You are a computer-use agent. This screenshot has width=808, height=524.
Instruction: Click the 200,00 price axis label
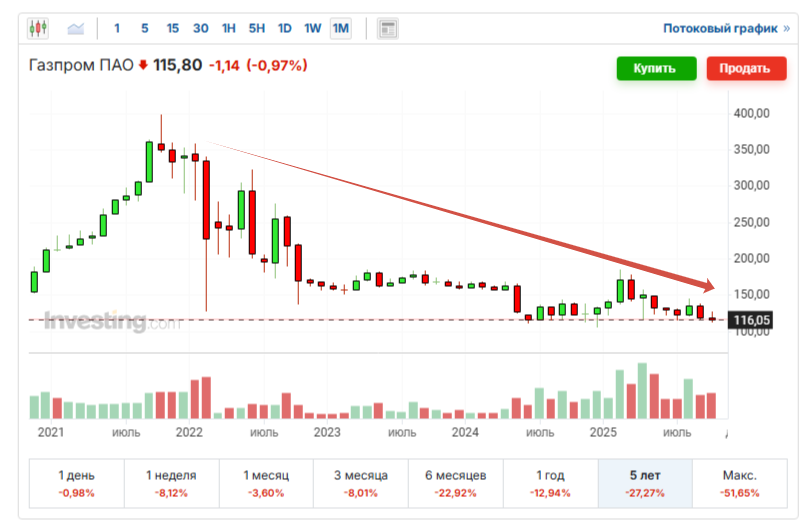tap(751, 258)
